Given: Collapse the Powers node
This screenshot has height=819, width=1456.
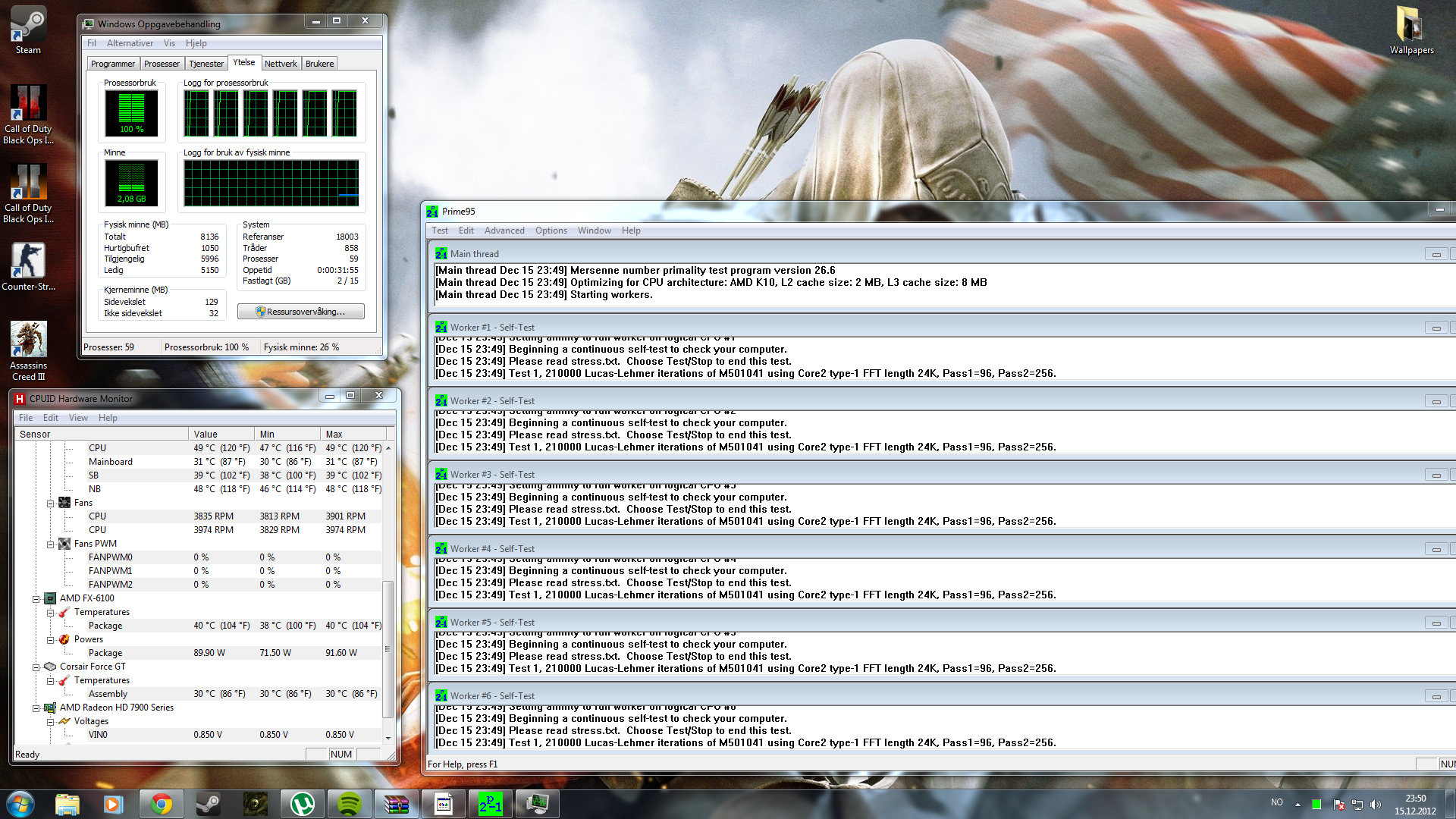Looking at the screenshot, I should pos(50,640).
